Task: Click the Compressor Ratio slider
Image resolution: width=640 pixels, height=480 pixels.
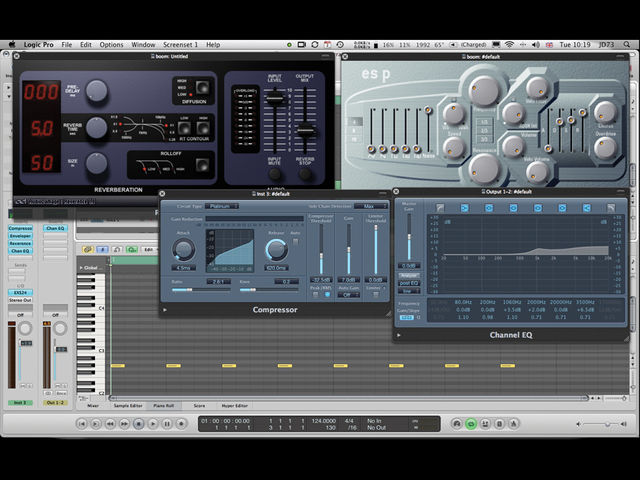Action: (x=201, y=290)
